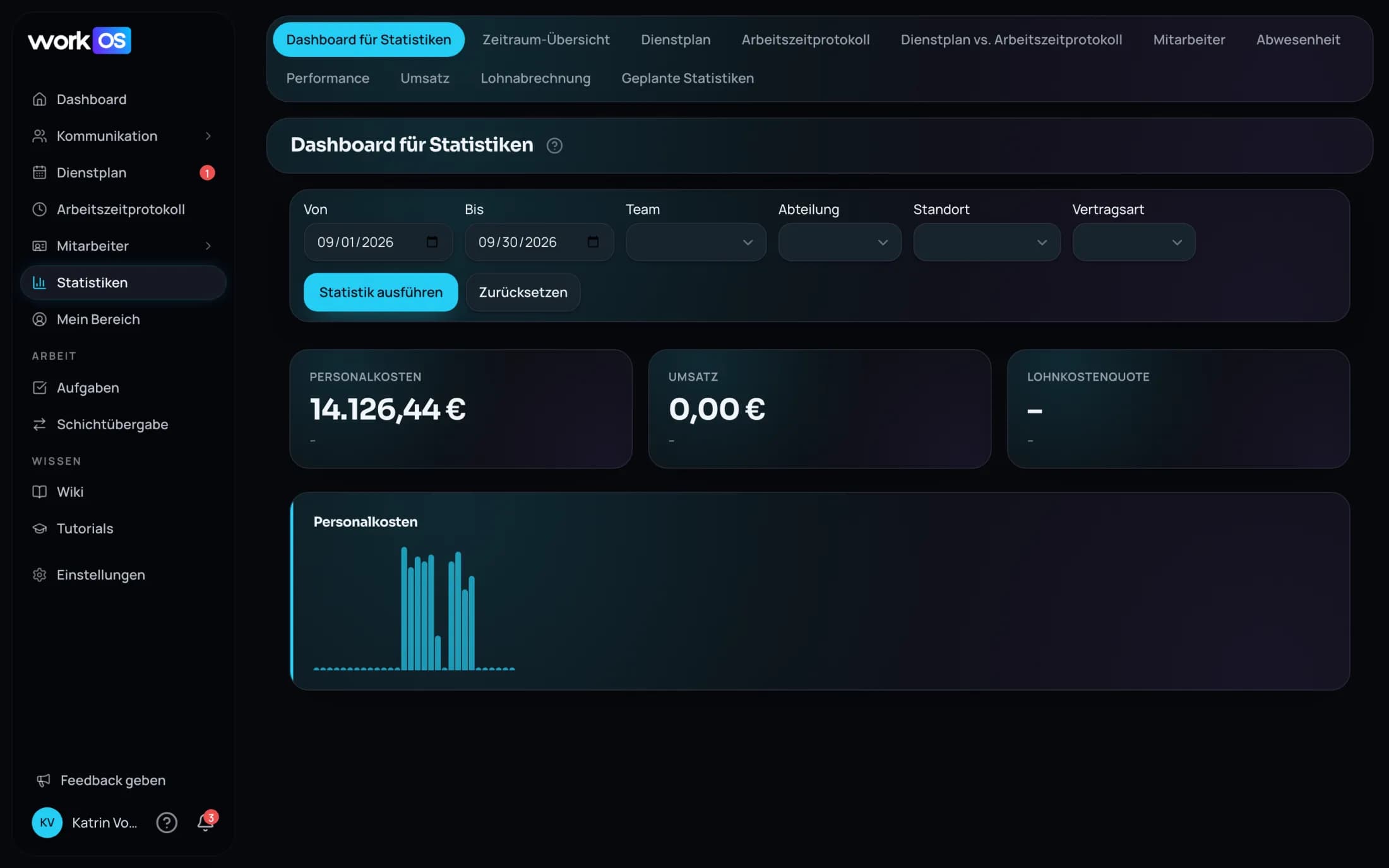Click the Schichtübergabe swap arrows icon
1389x868 pixels.
click(x=39, y=424)
